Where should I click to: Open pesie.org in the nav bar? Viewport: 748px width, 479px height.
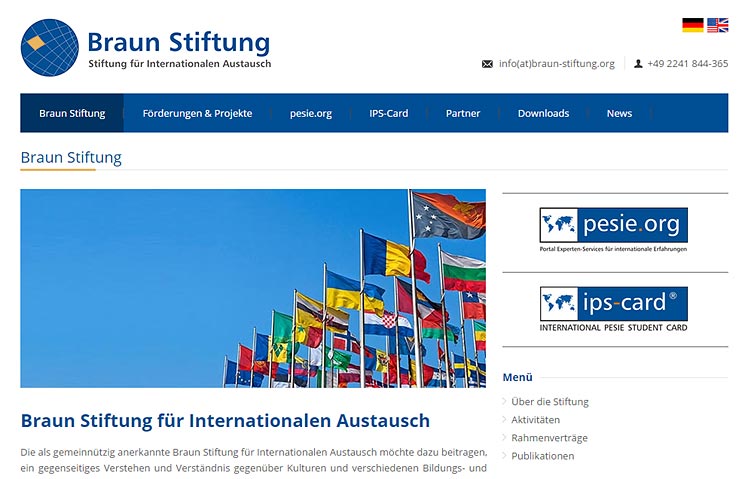click(311, 114)
